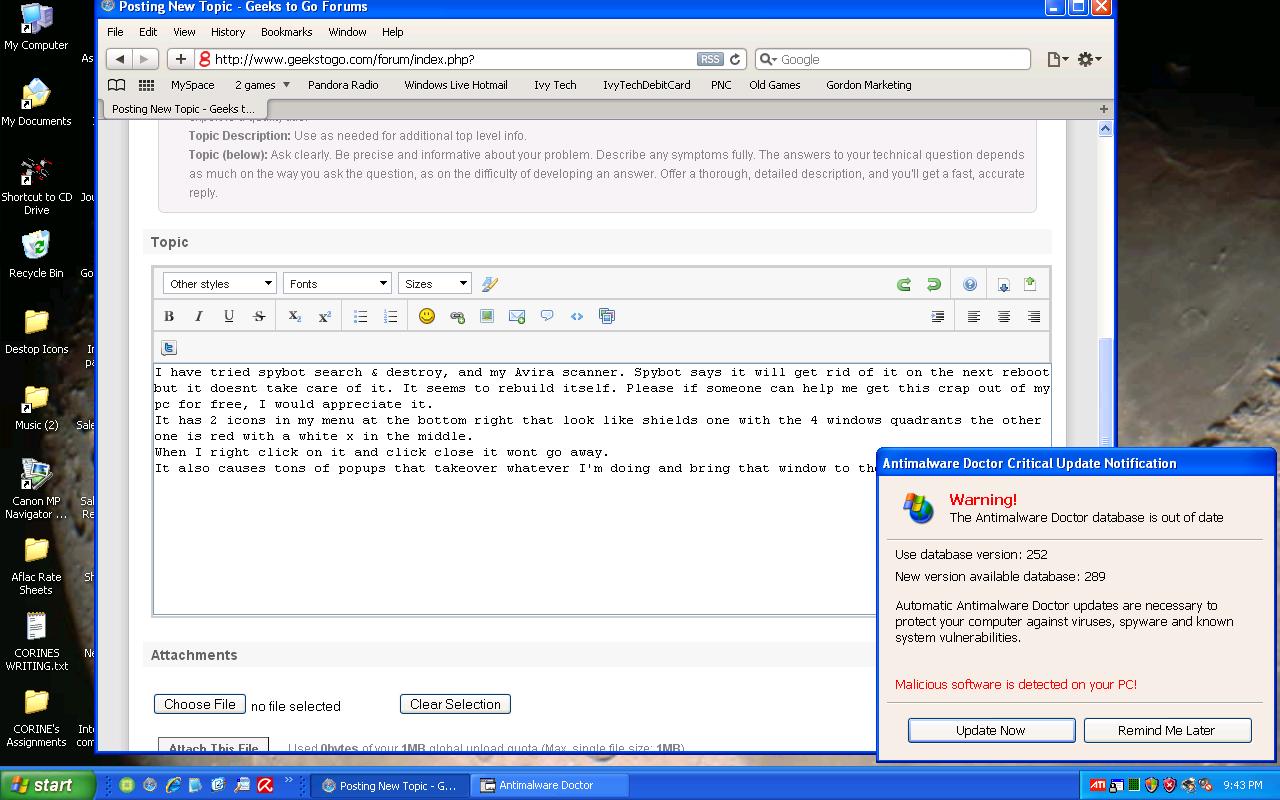
Task: Open the smiley emoticon picker
Action: (427, 316)
